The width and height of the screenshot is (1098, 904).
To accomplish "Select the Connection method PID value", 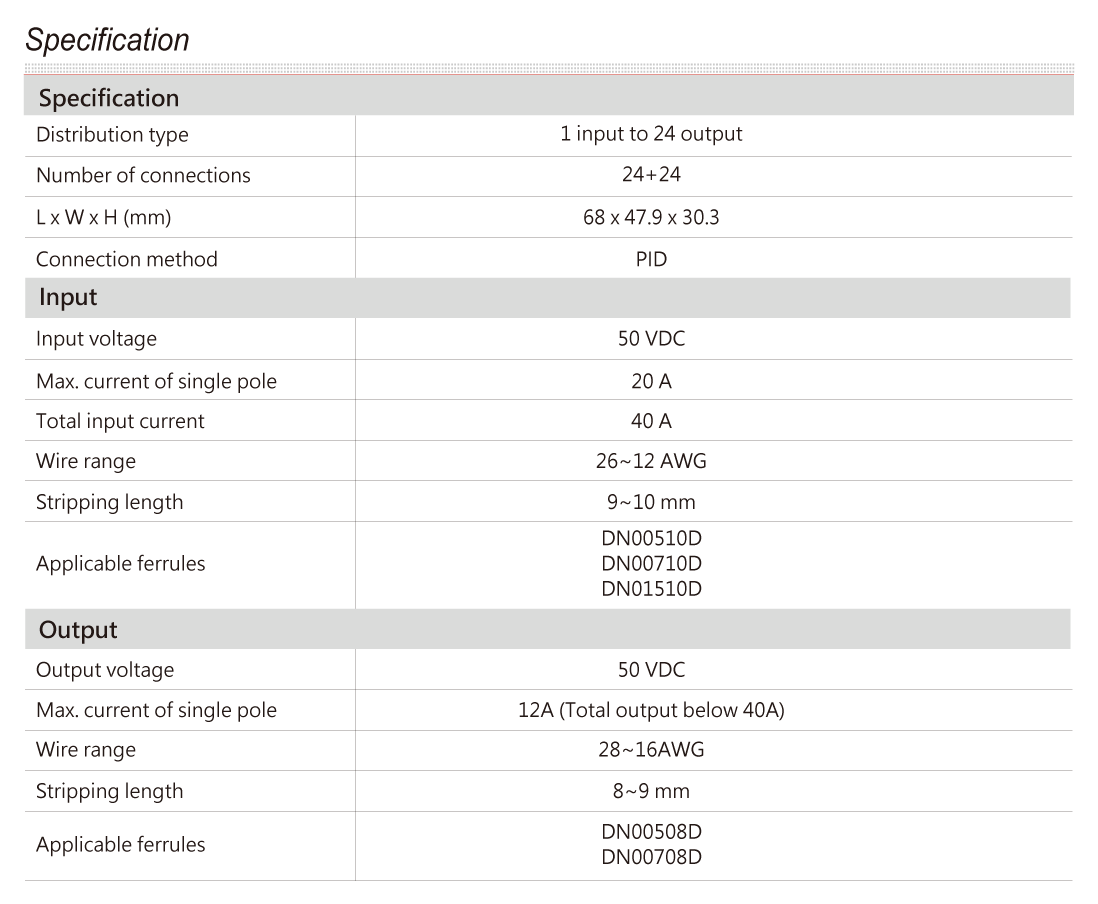I will click(651, 259).
